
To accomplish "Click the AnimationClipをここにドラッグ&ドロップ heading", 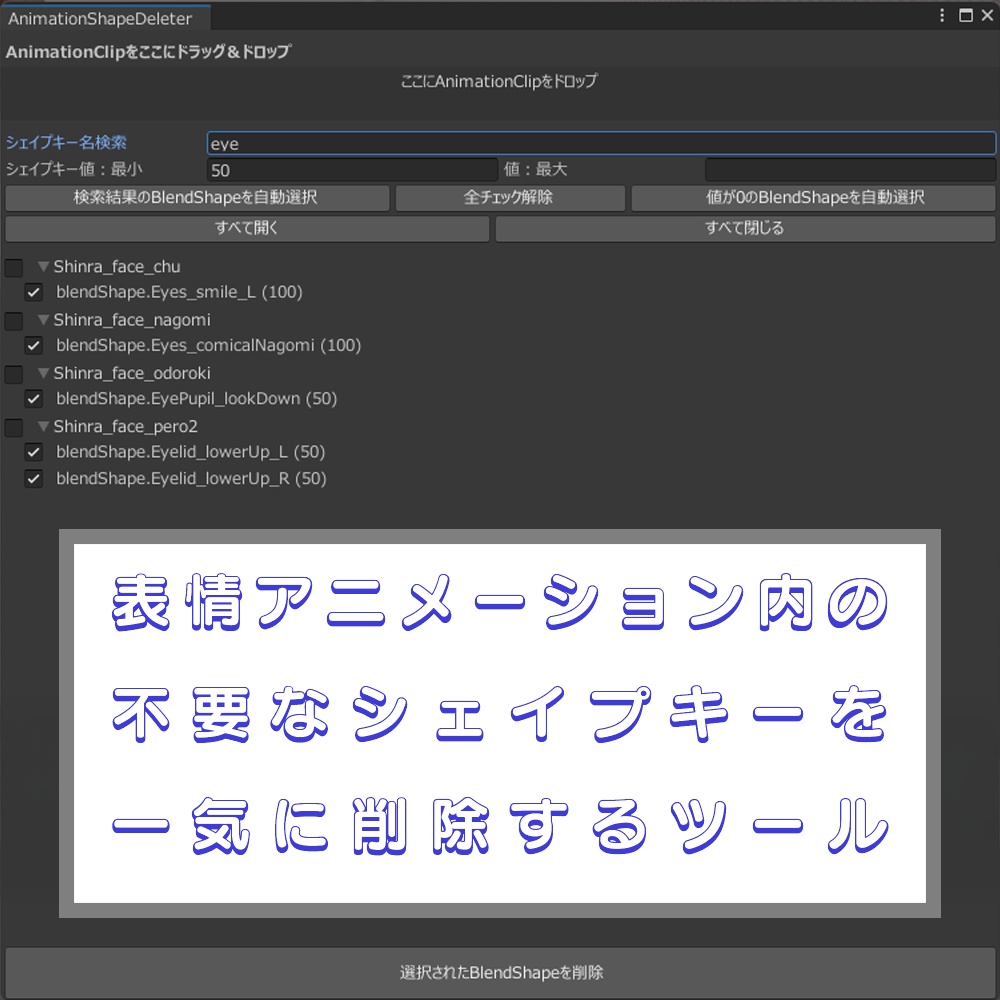I will click(x=148, y=52).
